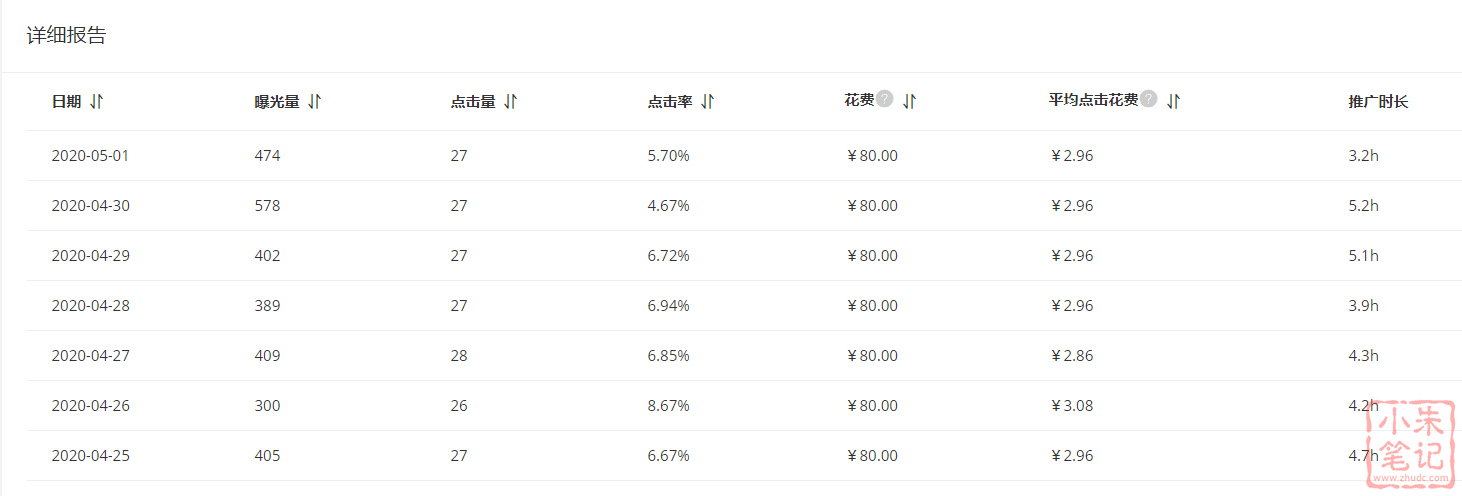Click the 2020-04-29 row date

click(x=90, y=256)
